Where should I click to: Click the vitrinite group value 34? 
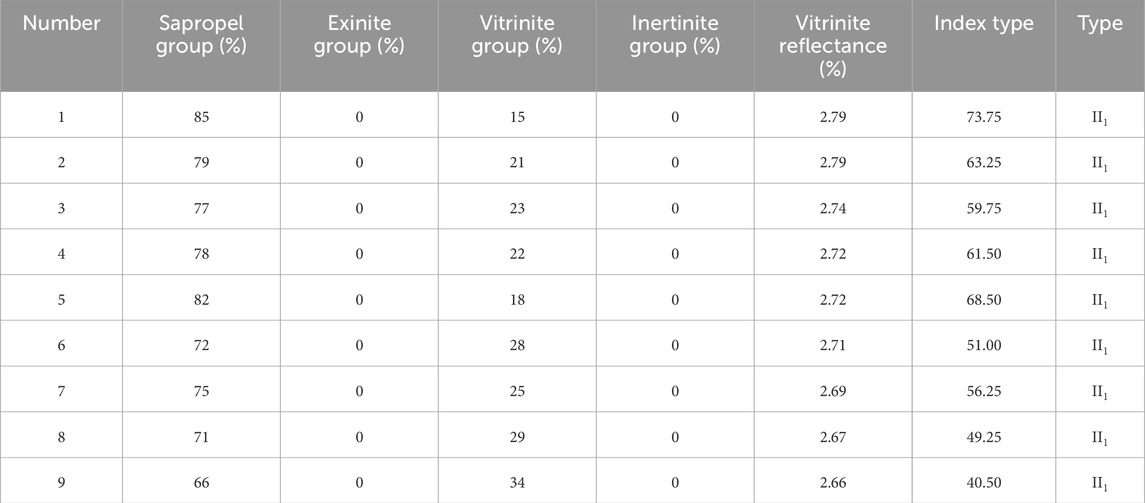(x=517, y=482)
